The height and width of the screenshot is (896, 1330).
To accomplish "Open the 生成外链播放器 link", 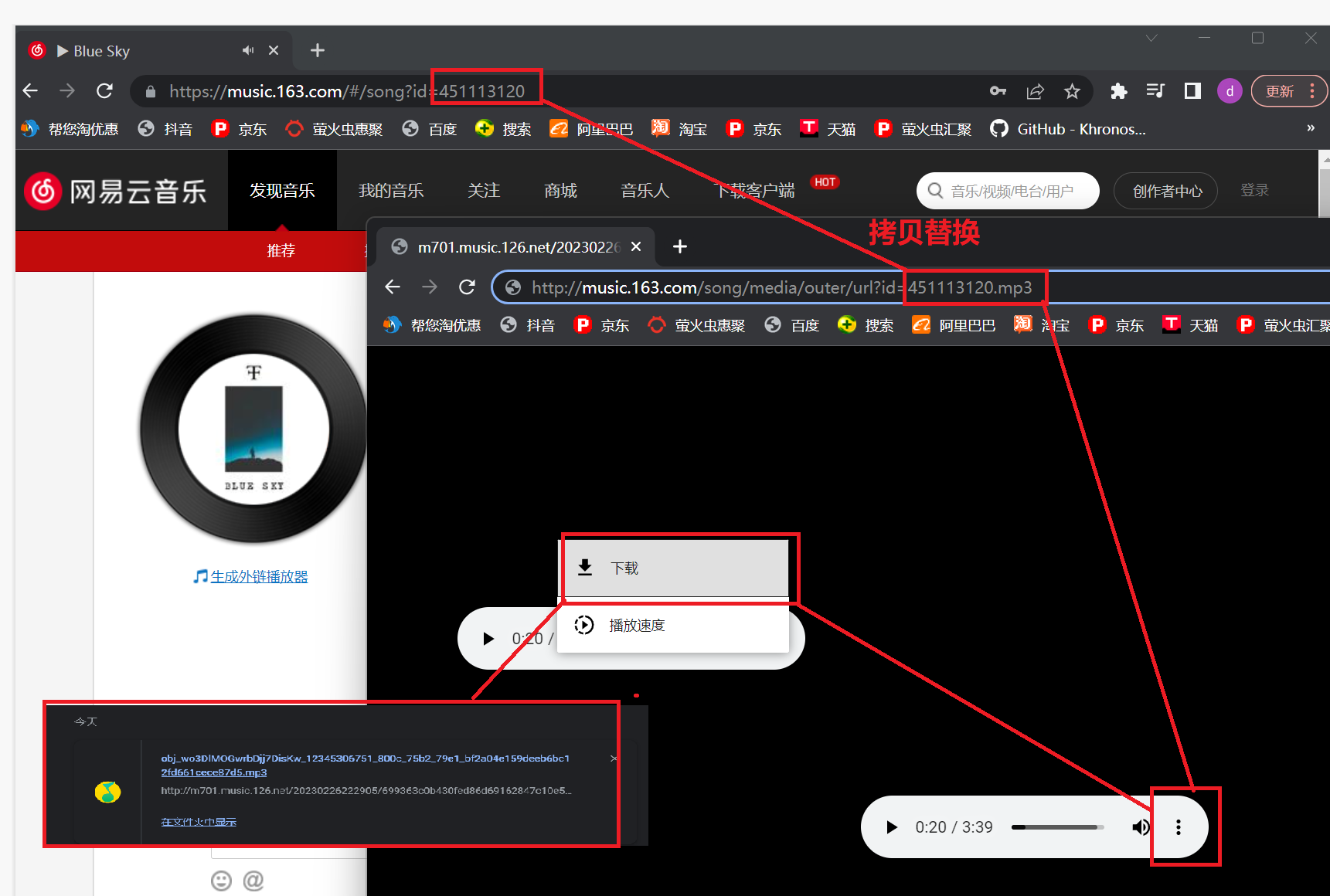I will tap(259, 576).
